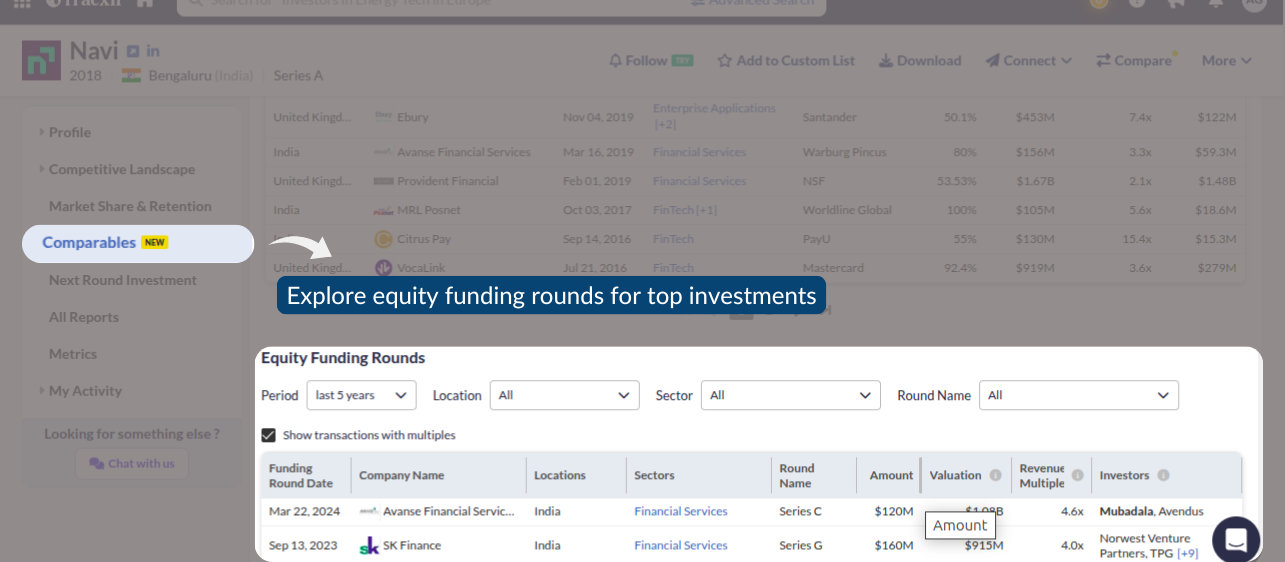Open the Period last 5 years dropdown
Screen dimensions: 1285x562
[x=361, y=395]
